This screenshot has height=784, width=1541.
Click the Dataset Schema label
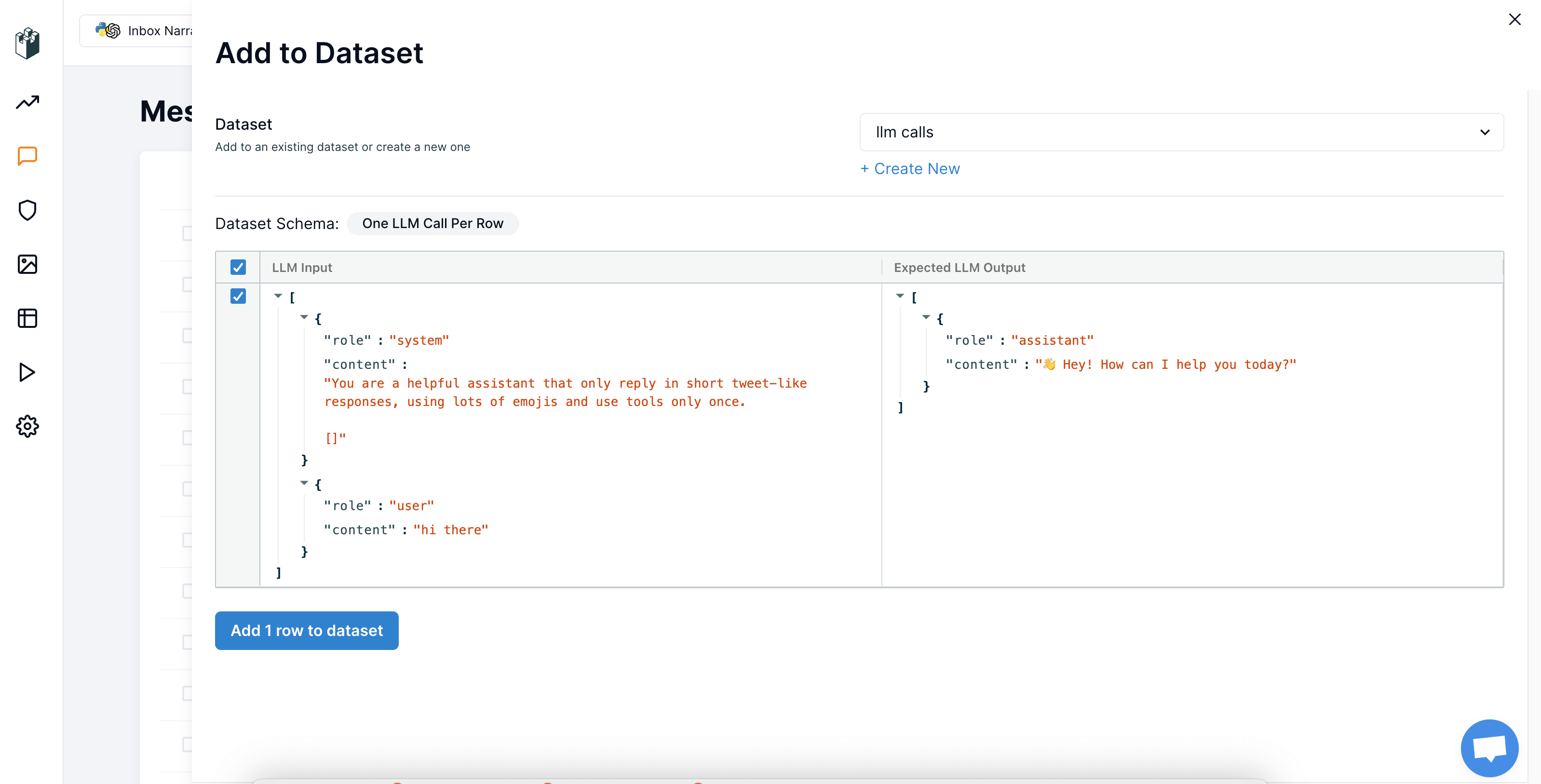pos(277,224)
